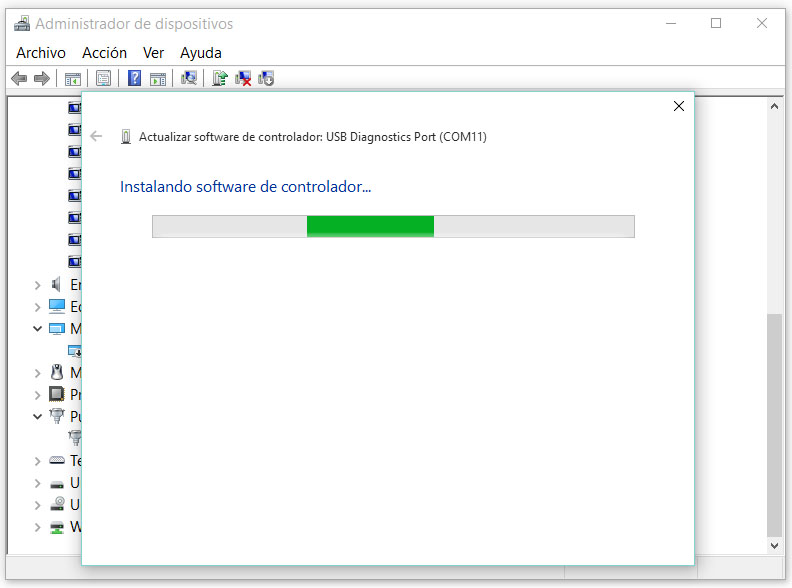The height and width of the screenshot is (588, 792).
Task: Click the update driver green arrow icon
Action: pos(220,78)
